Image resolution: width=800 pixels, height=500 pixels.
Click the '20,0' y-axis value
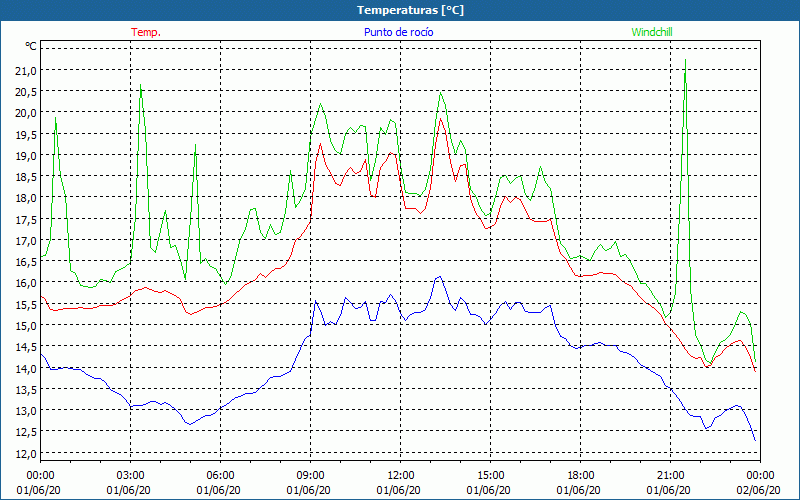click(x=26, y=113)
